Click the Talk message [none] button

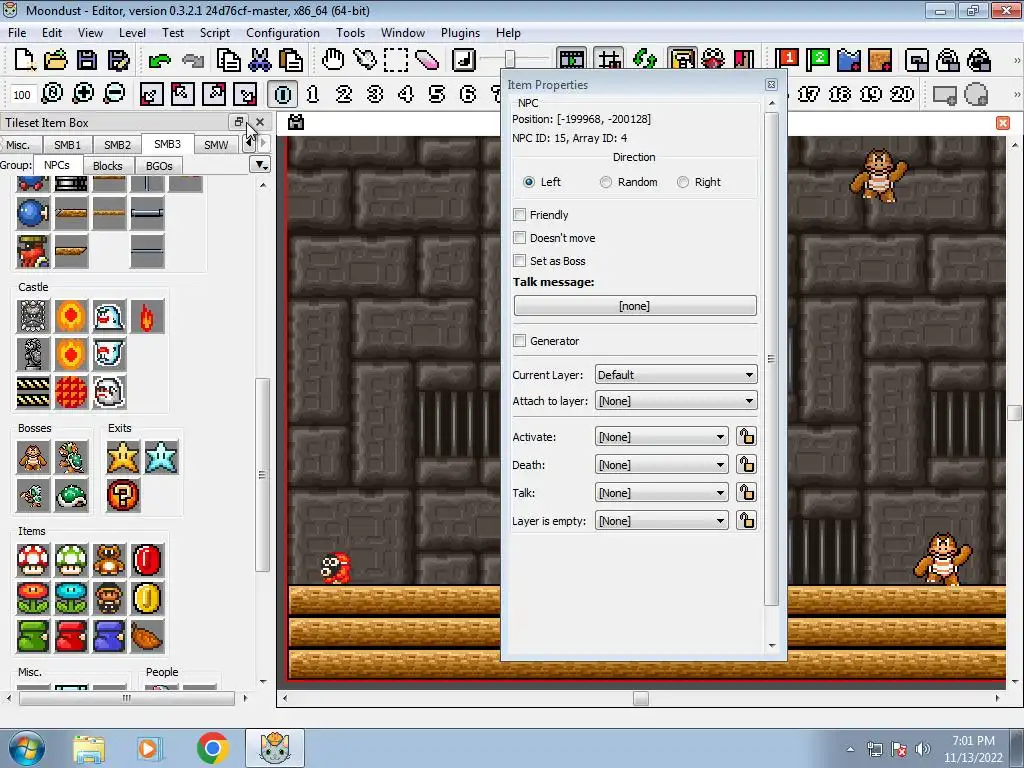635,306
